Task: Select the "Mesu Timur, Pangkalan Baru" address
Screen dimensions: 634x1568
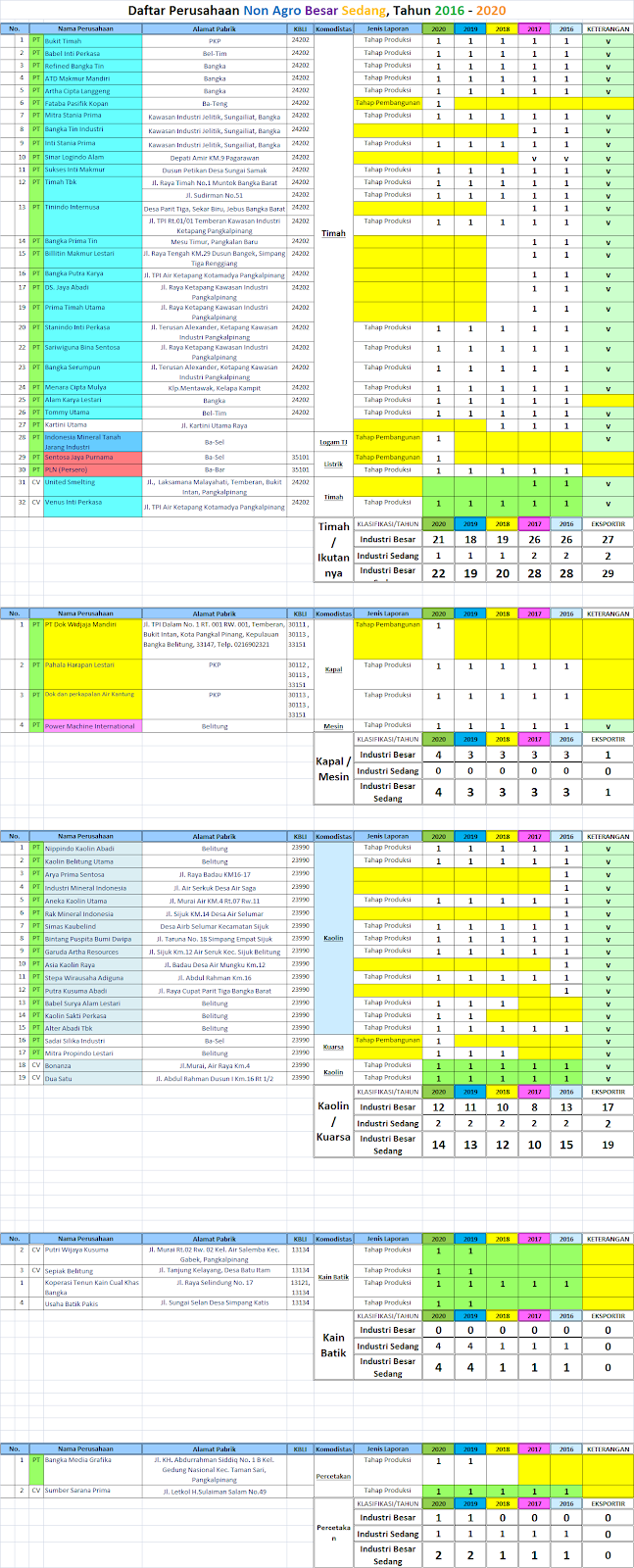Action: coord(215,241)
